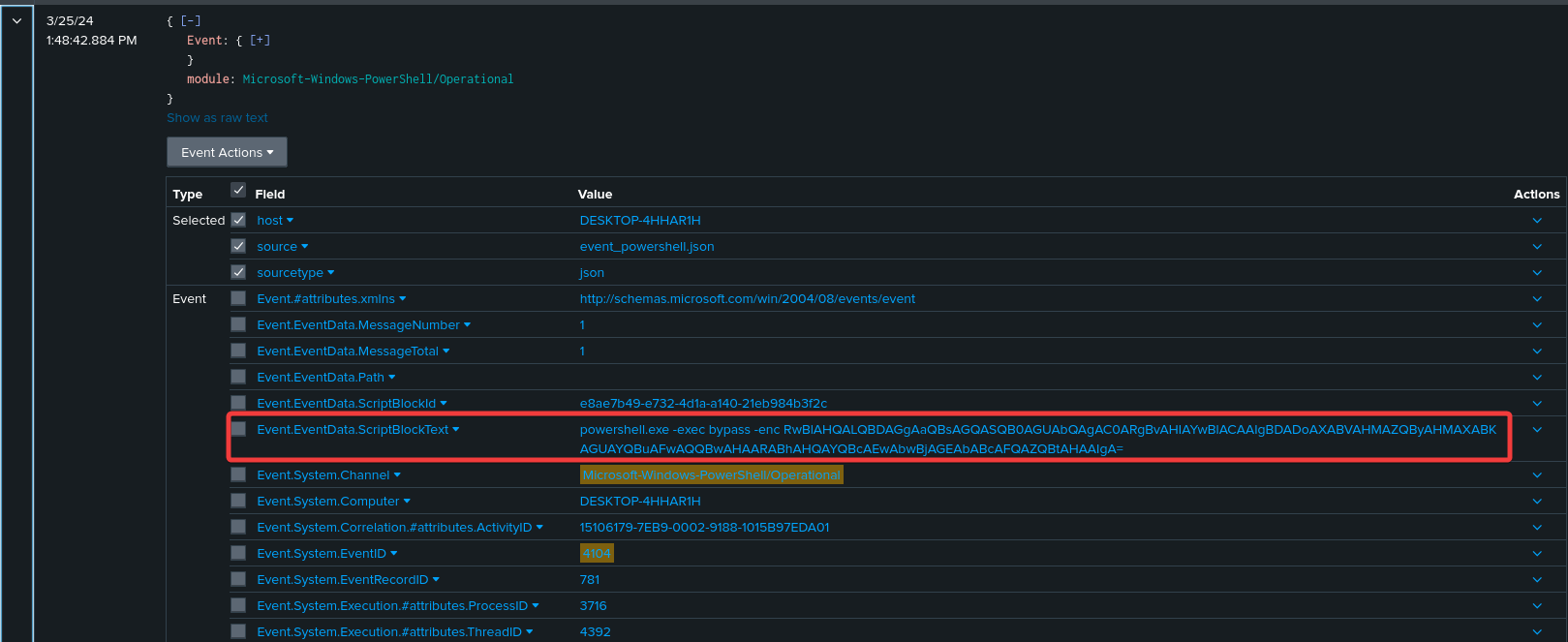Viewport: 1568px width, 642px height.
Task: Check the Event.System.Channel checkbox
Action: click(238, 474)
